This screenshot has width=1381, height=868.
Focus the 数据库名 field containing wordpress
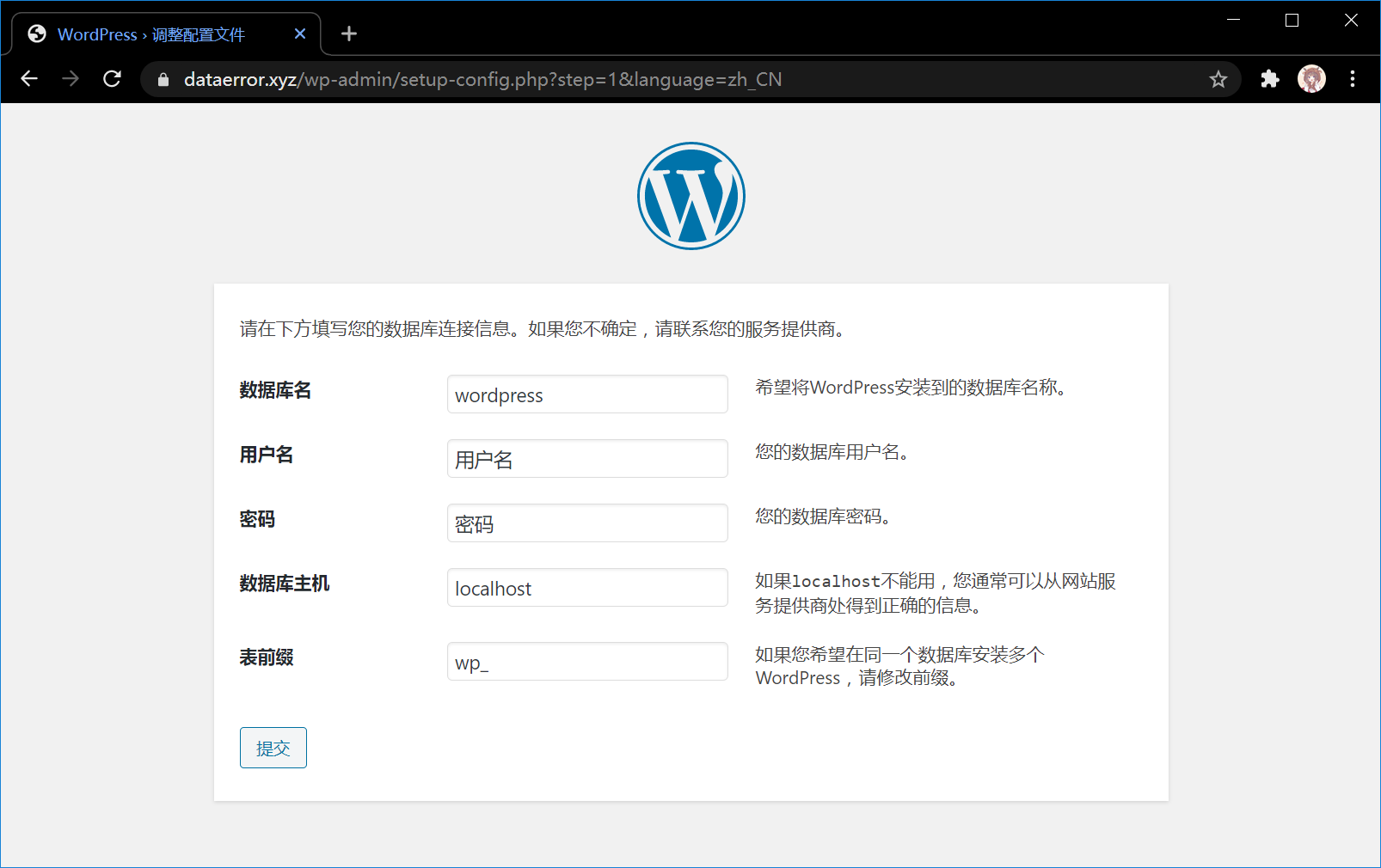pos(587,394)
